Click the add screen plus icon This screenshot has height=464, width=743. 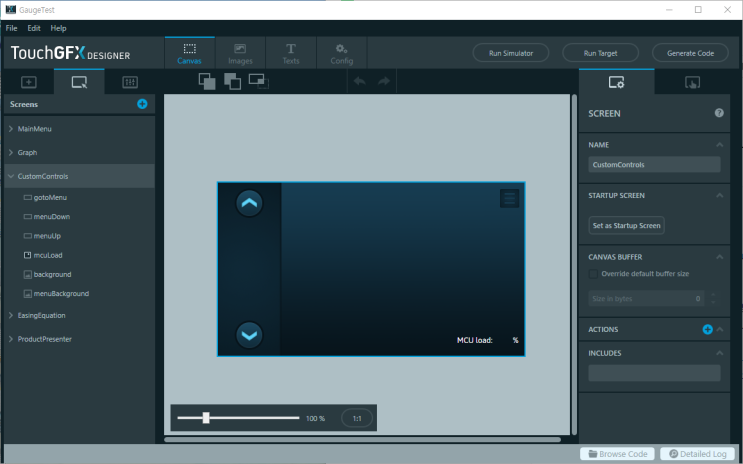[142, 104]
